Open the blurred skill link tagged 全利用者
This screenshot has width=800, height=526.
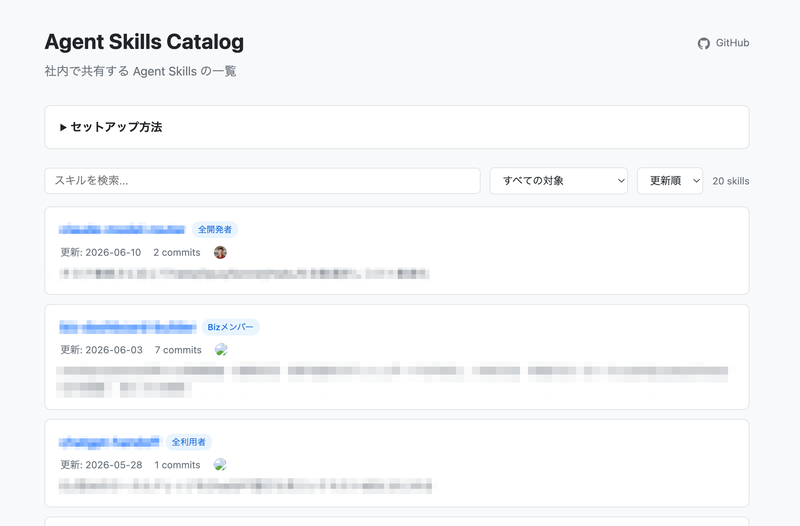coord(109,442)
